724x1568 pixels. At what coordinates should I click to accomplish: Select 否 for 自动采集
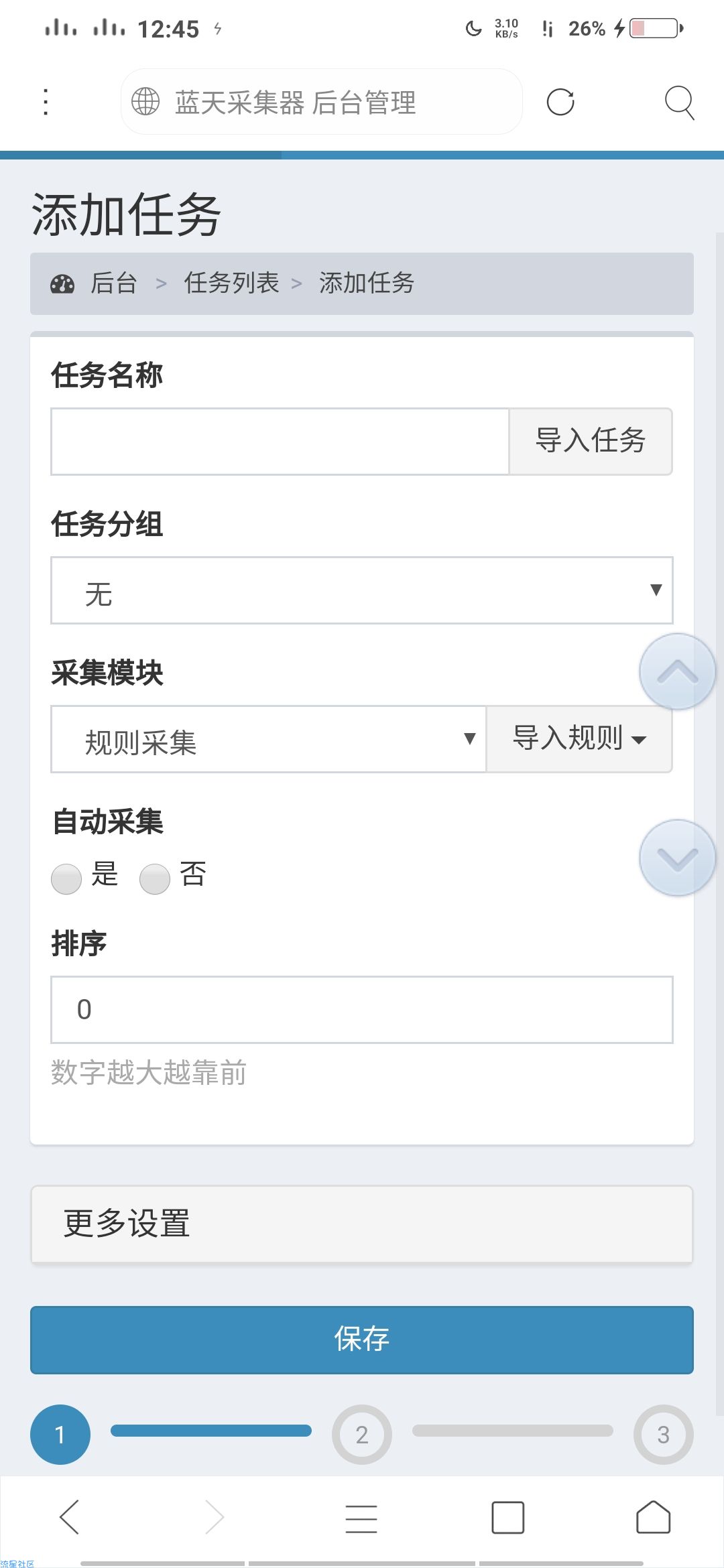point(155,878)
